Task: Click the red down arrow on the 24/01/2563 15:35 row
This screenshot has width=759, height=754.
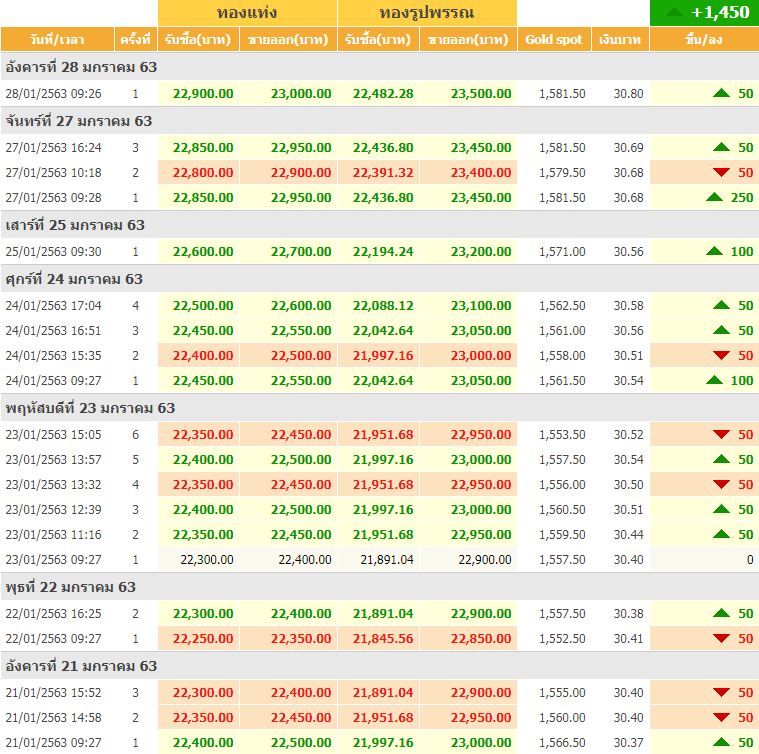Action: [722, 355]
